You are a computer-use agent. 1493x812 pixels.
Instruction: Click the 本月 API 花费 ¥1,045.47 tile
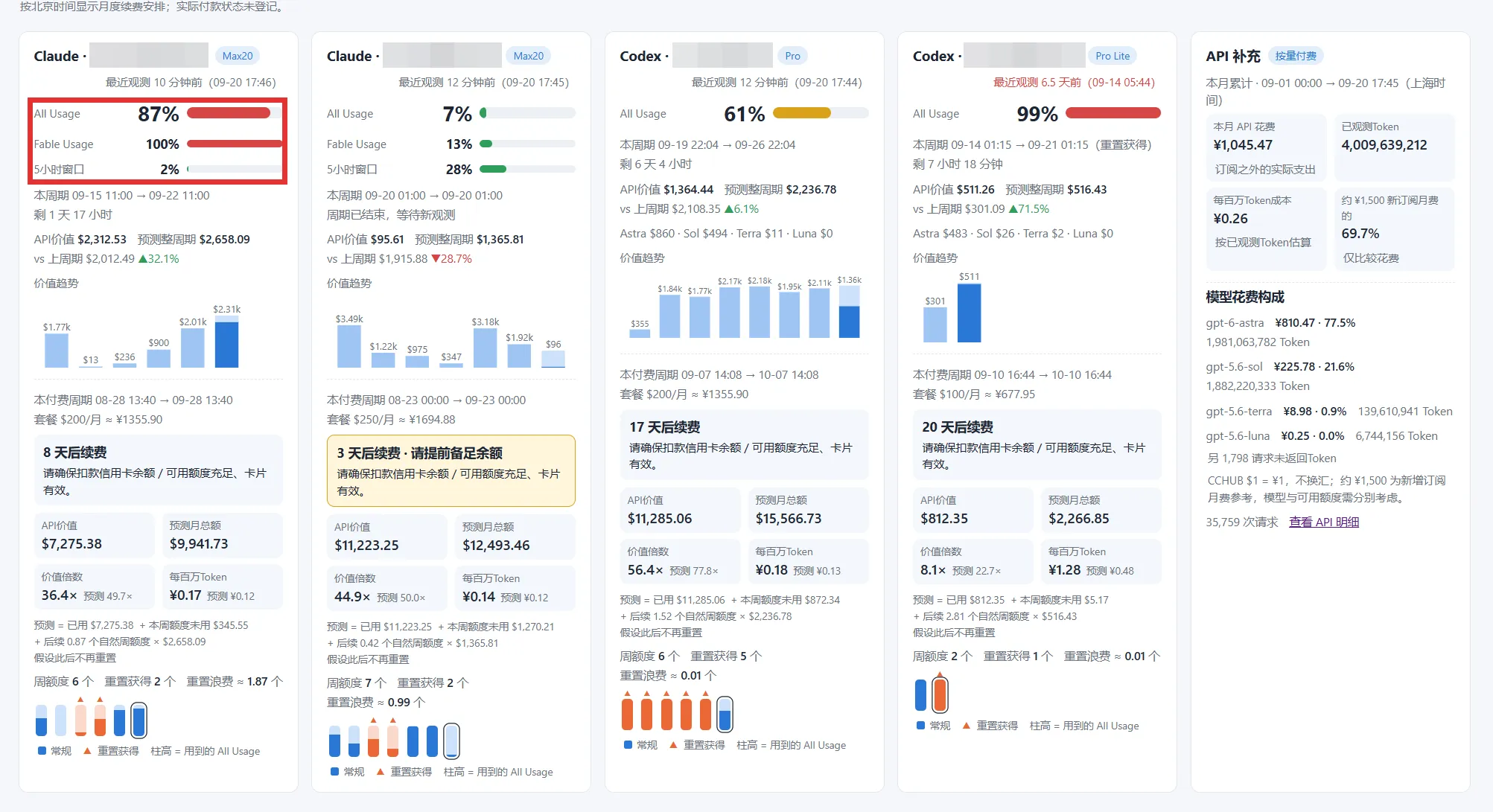(1266, 147)
